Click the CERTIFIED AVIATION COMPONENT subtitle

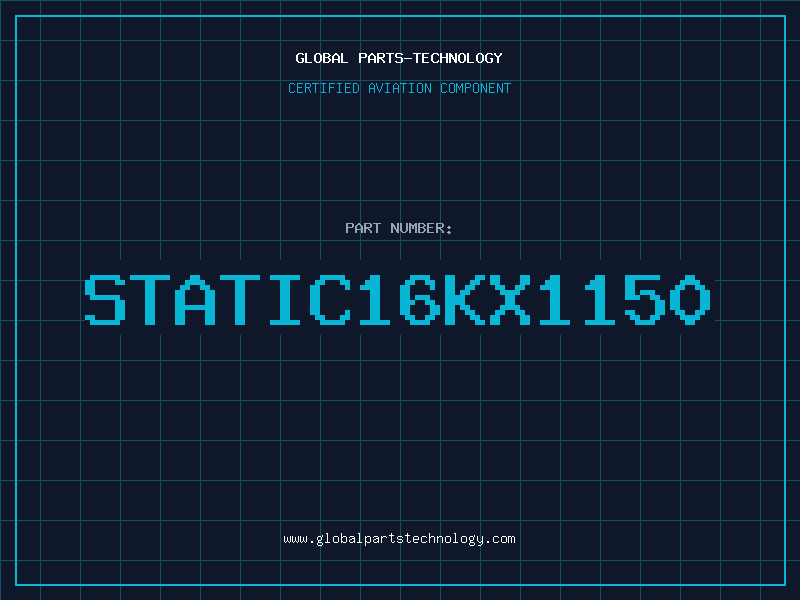pos(399,88)
